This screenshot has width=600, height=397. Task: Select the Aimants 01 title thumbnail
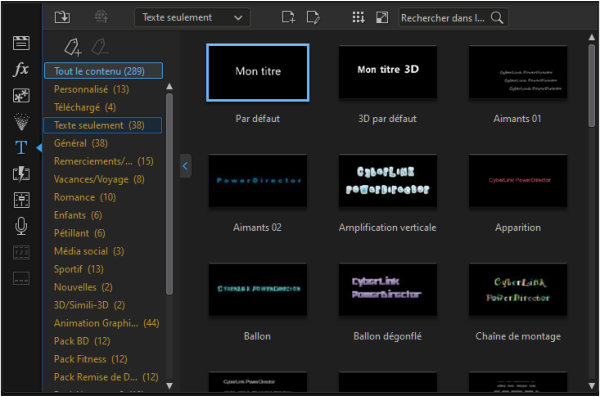click(518, 72)
